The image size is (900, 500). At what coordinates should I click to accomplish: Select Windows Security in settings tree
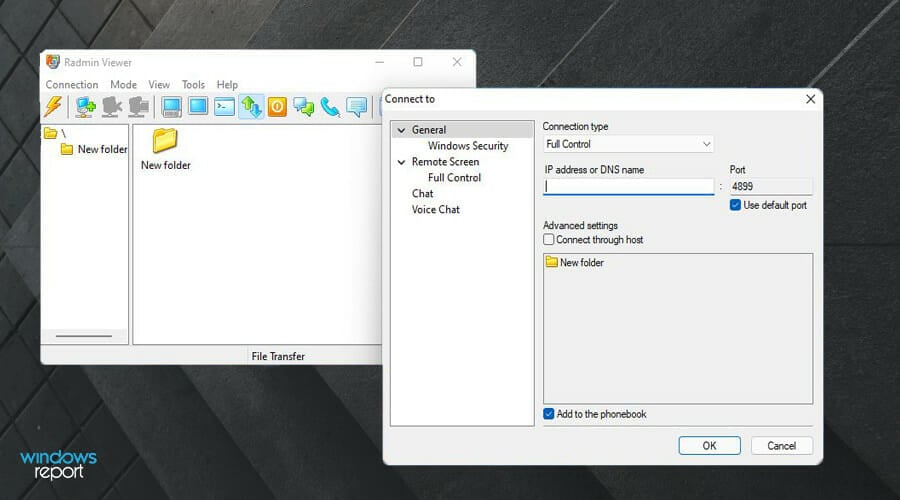pos(468,146)
